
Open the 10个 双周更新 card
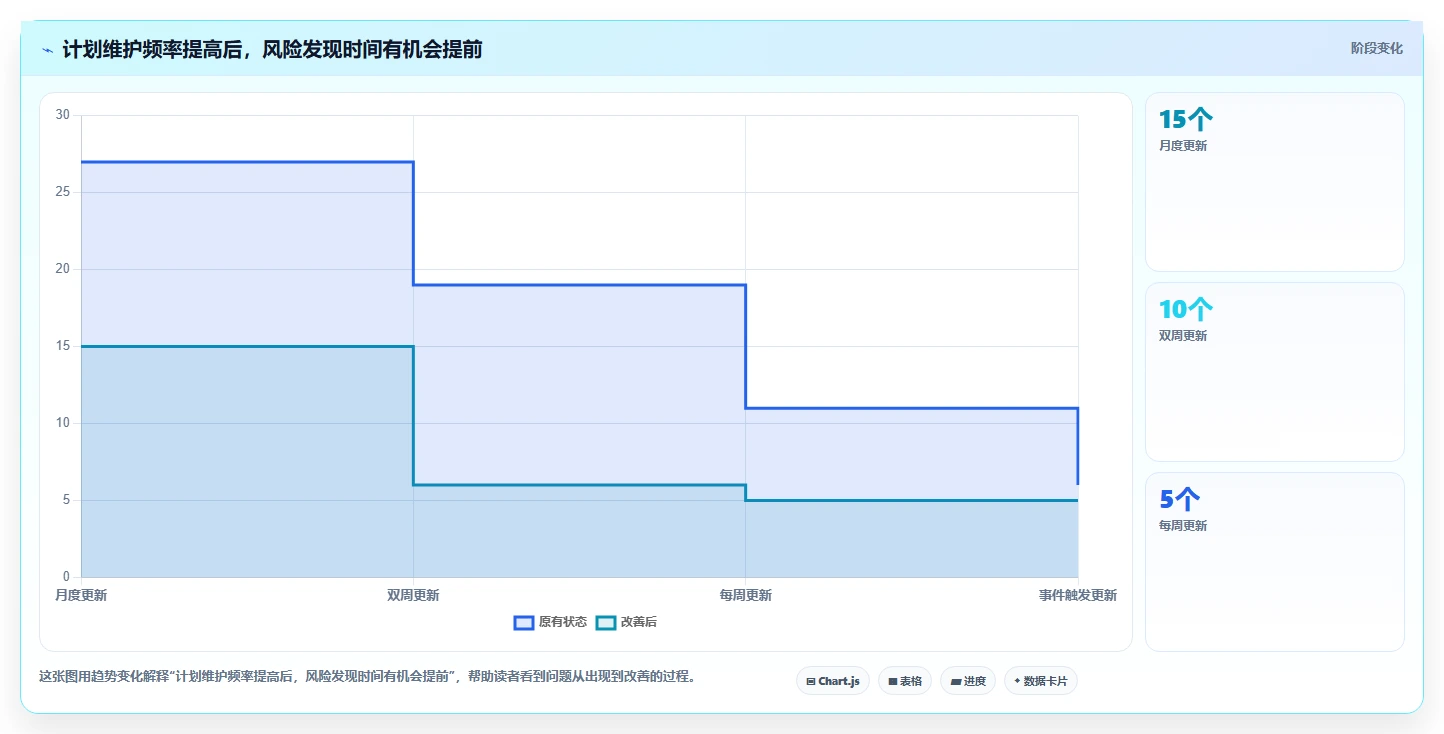[1275, 372]
